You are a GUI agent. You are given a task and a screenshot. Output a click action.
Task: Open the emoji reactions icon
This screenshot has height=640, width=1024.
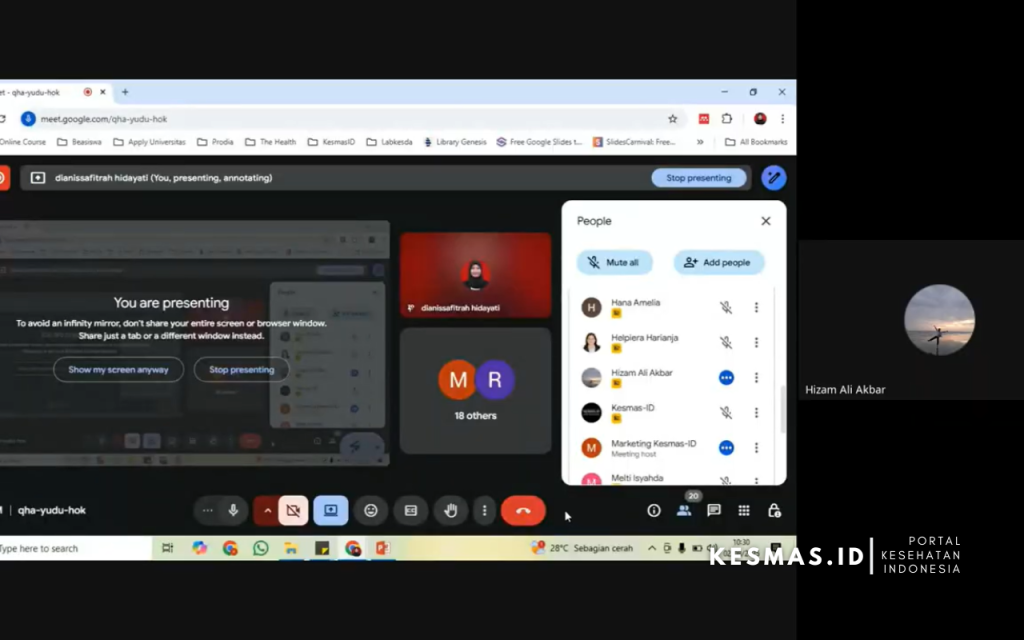pyautogui.click(x=371, y=510)
